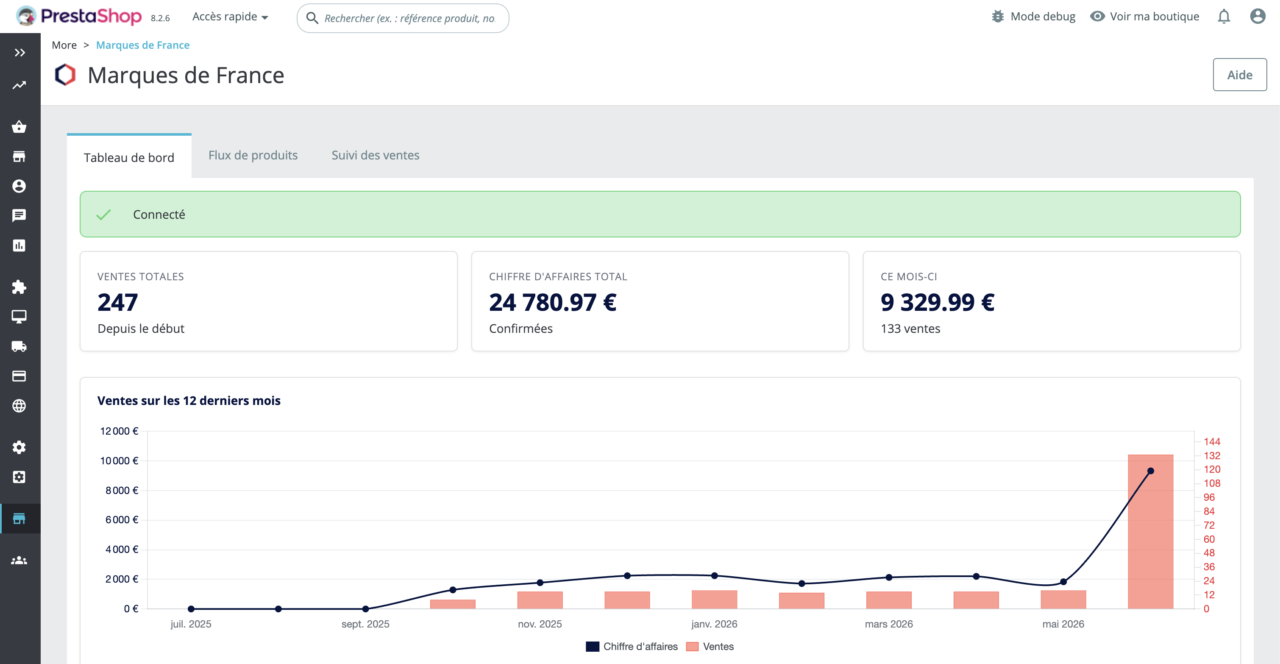Open Advanced Parameters icon in sidebar

pos(19,477)
